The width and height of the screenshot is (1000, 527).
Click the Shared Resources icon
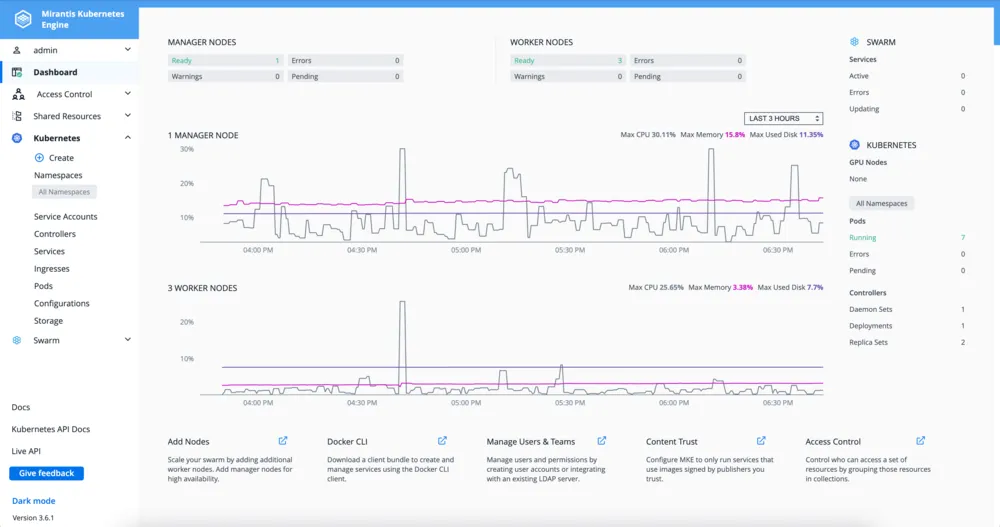17,116
